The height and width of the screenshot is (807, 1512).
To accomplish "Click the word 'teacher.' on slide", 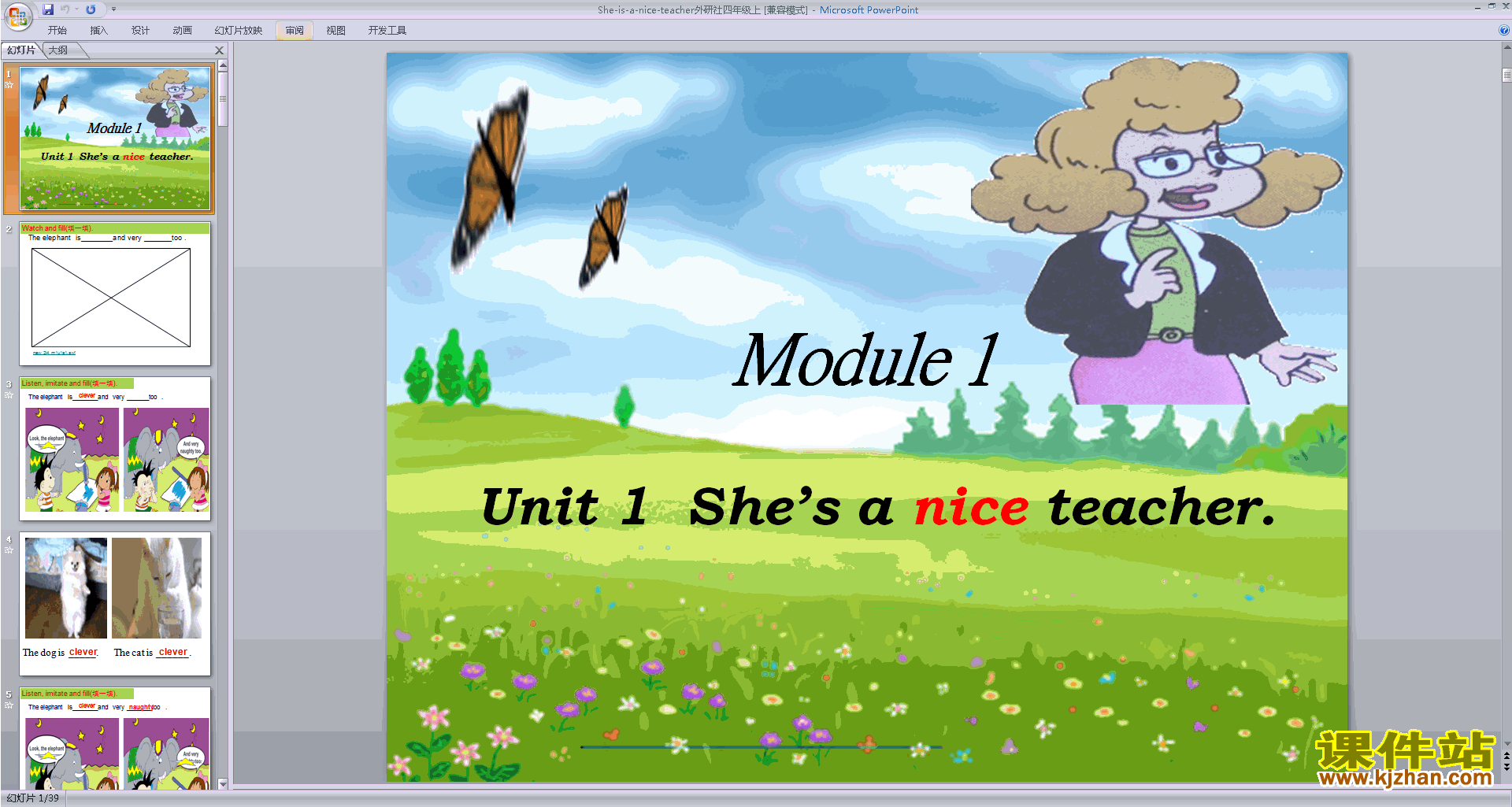I will point(1162,506).
